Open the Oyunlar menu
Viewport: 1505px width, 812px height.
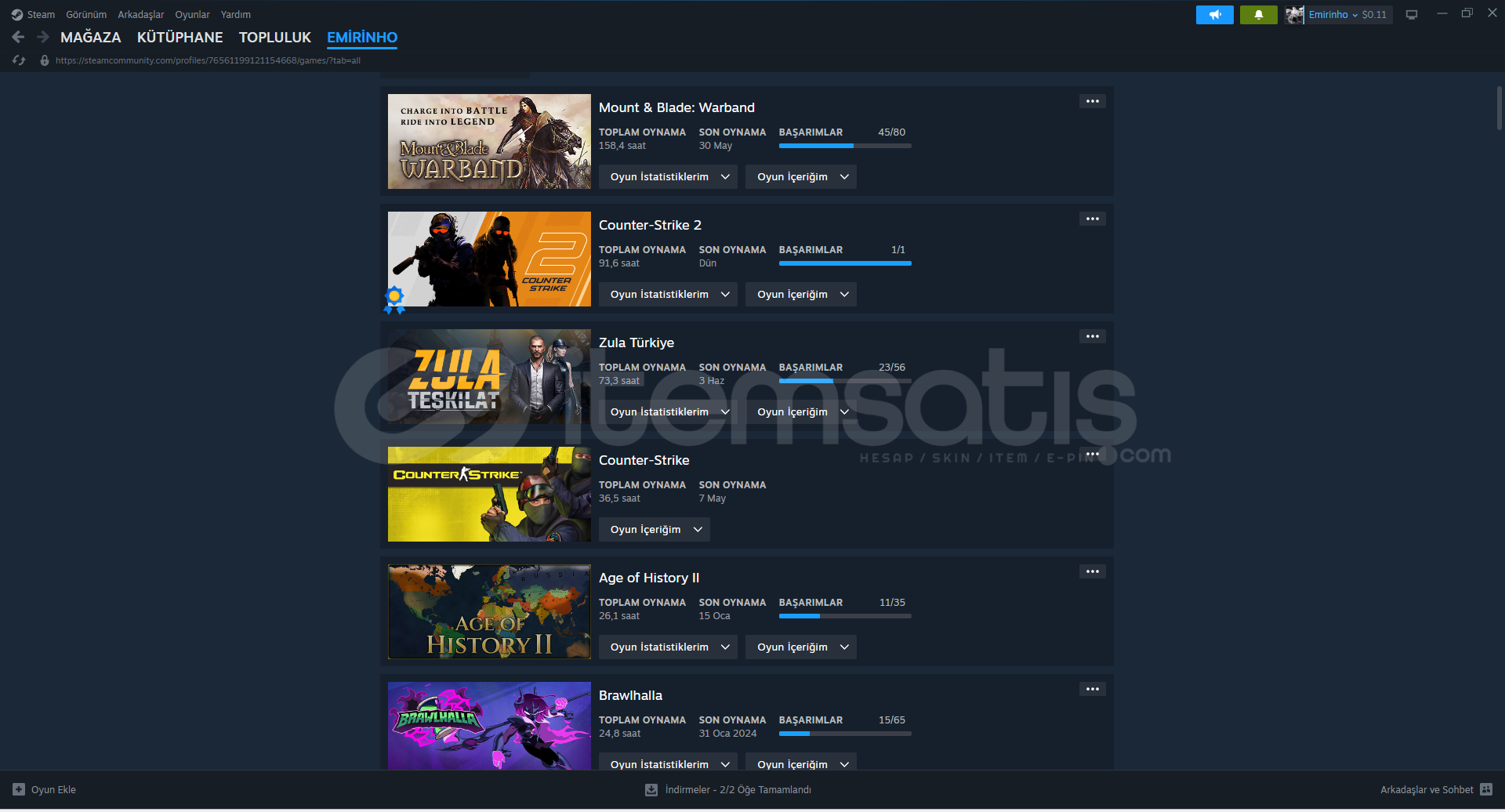tap(192, 15)
